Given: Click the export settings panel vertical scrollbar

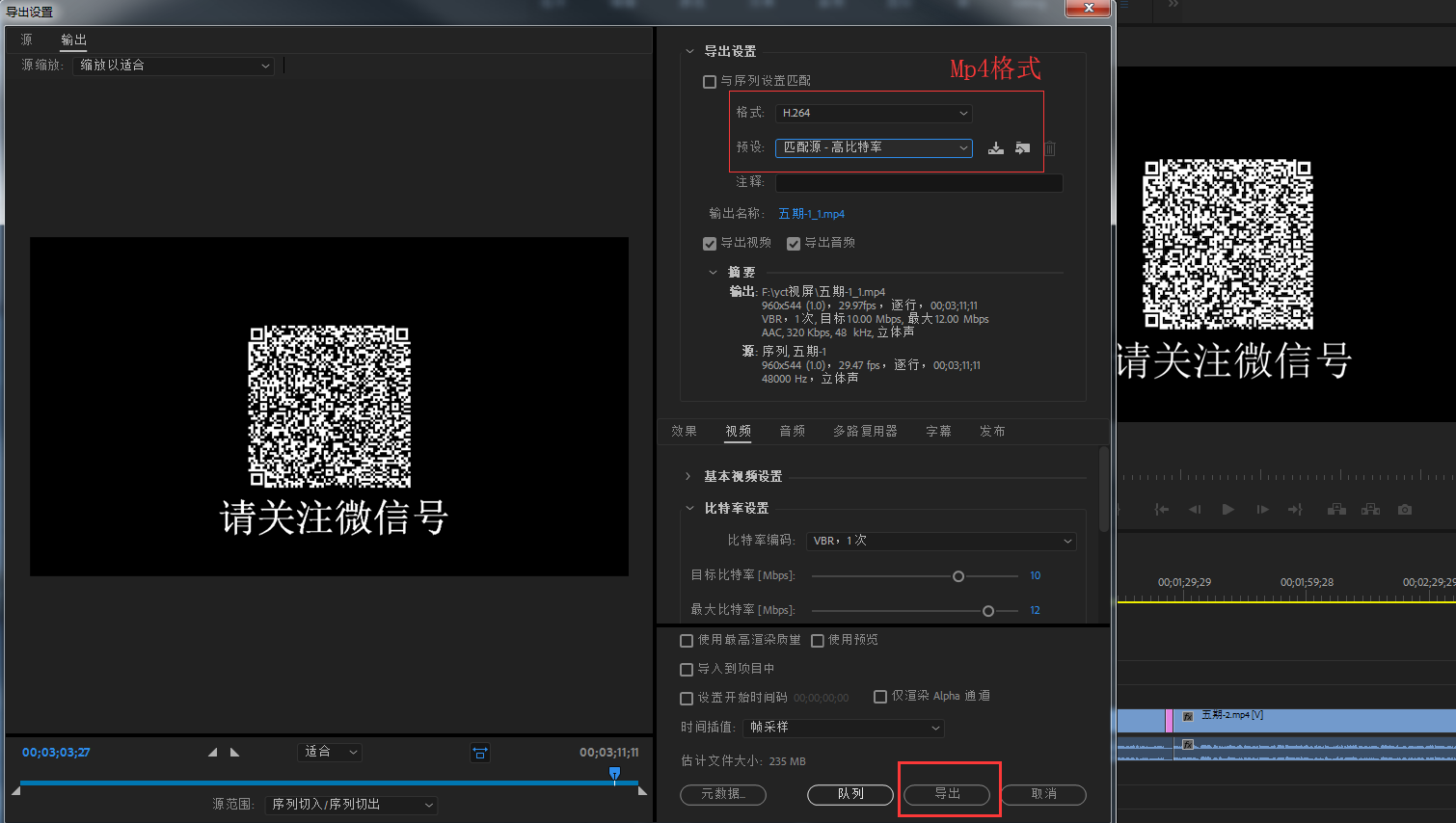Looking at the screenshot, I should (x=1103, y=490).
